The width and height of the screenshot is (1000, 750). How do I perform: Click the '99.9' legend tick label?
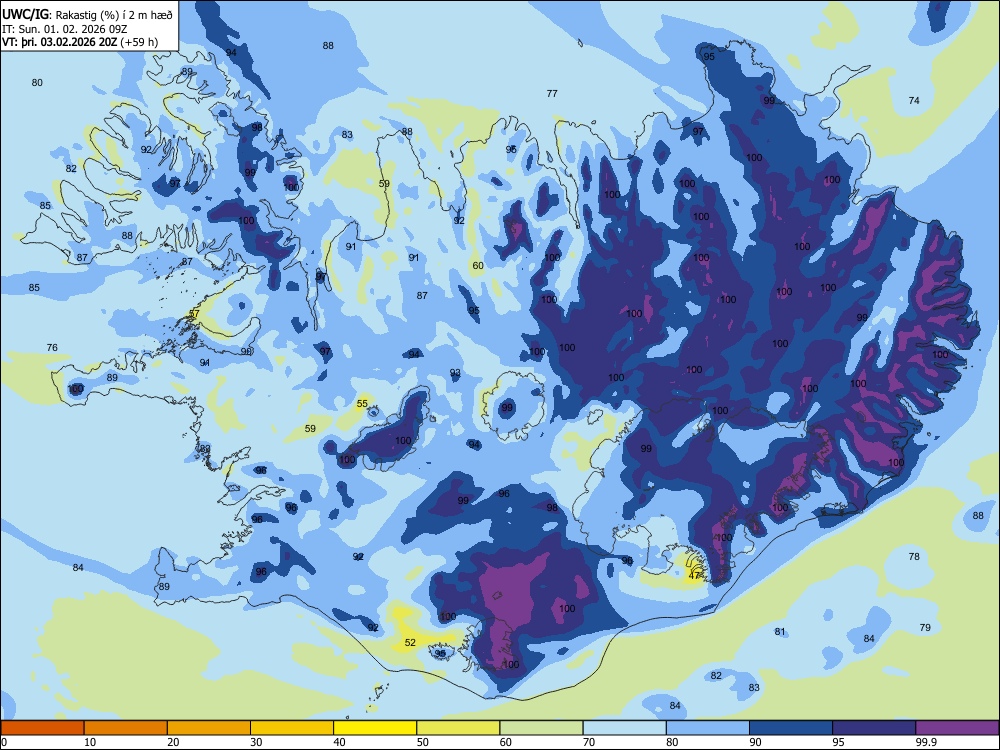coord(925,742)
